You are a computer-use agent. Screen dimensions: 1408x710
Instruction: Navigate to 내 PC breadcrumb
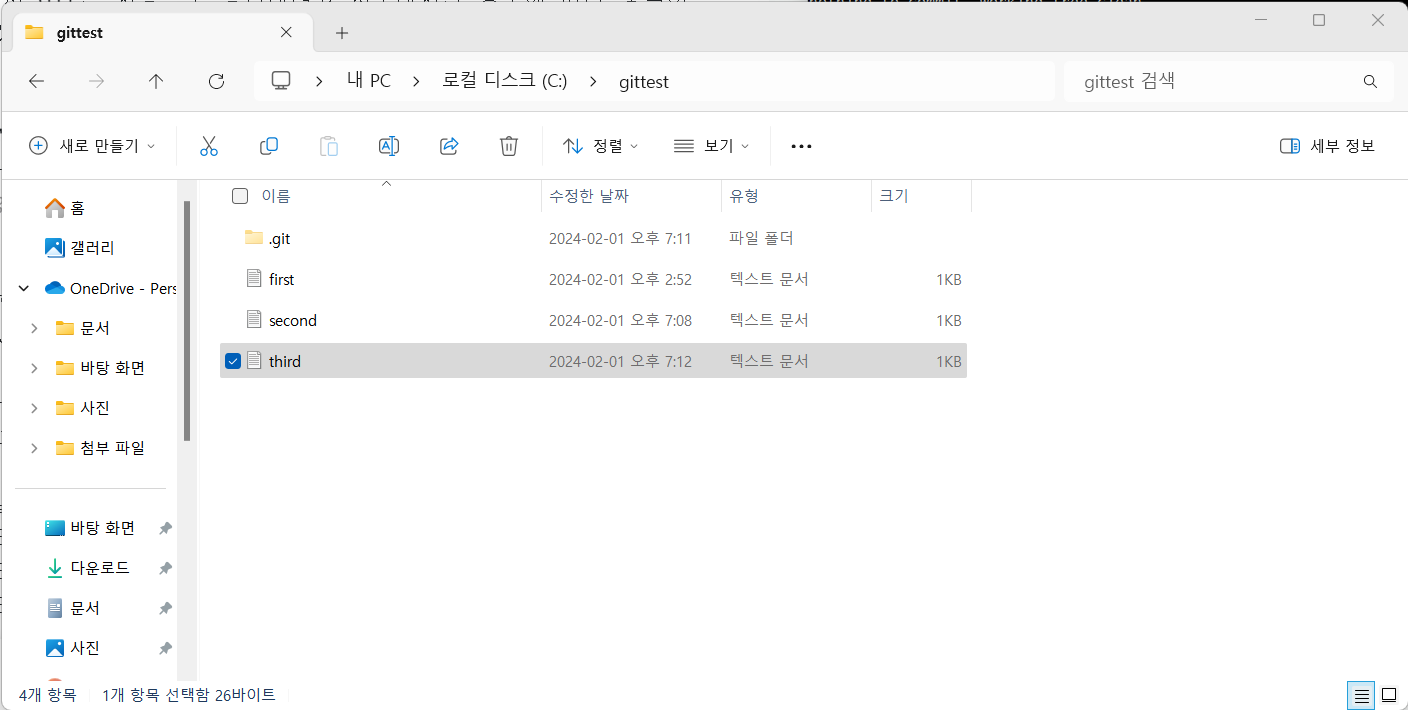369,82
